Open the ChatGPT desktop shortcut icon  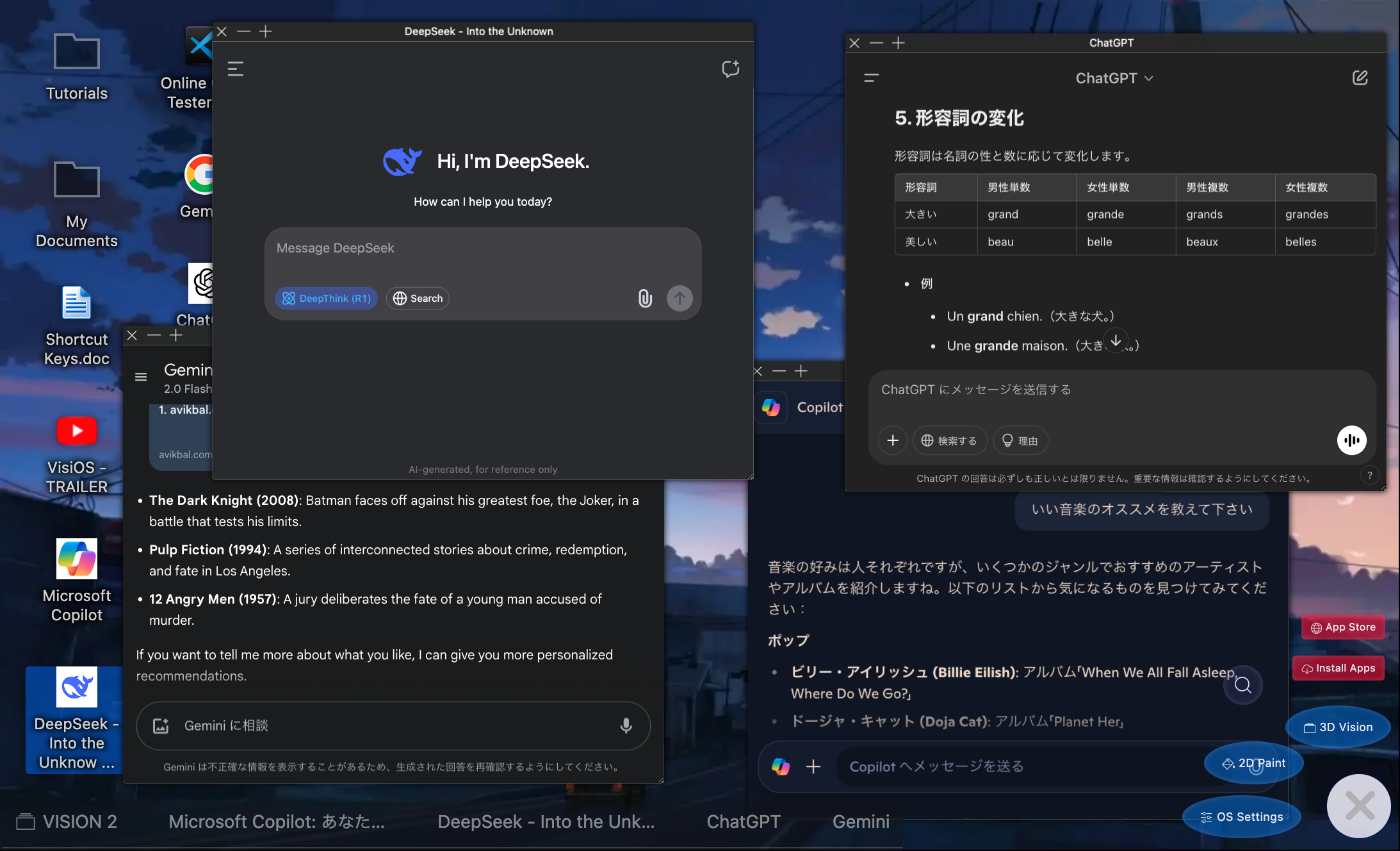point(199,295)
